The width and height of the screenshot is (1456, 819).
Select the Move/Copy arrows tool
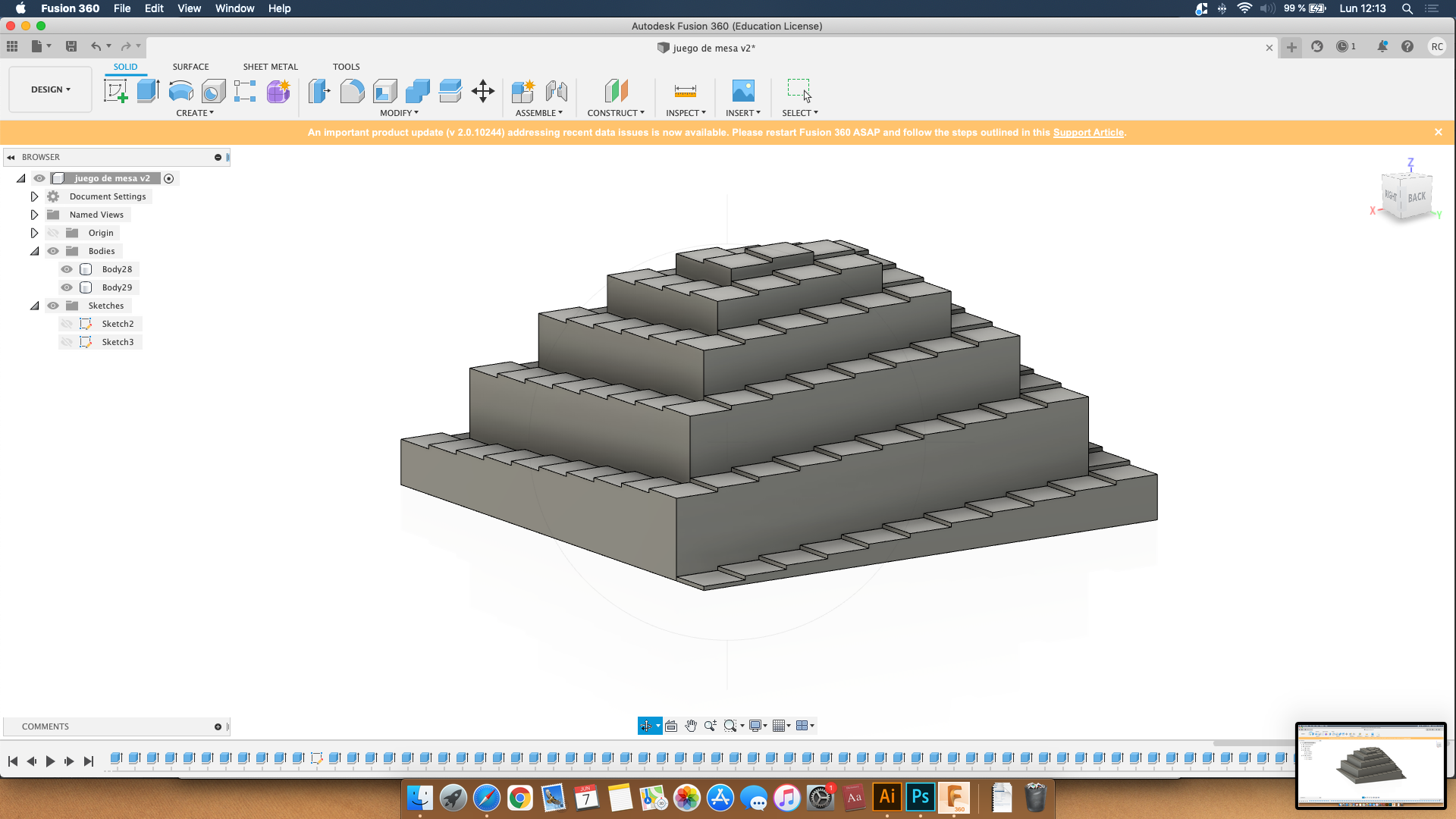[x=483, y=91]
